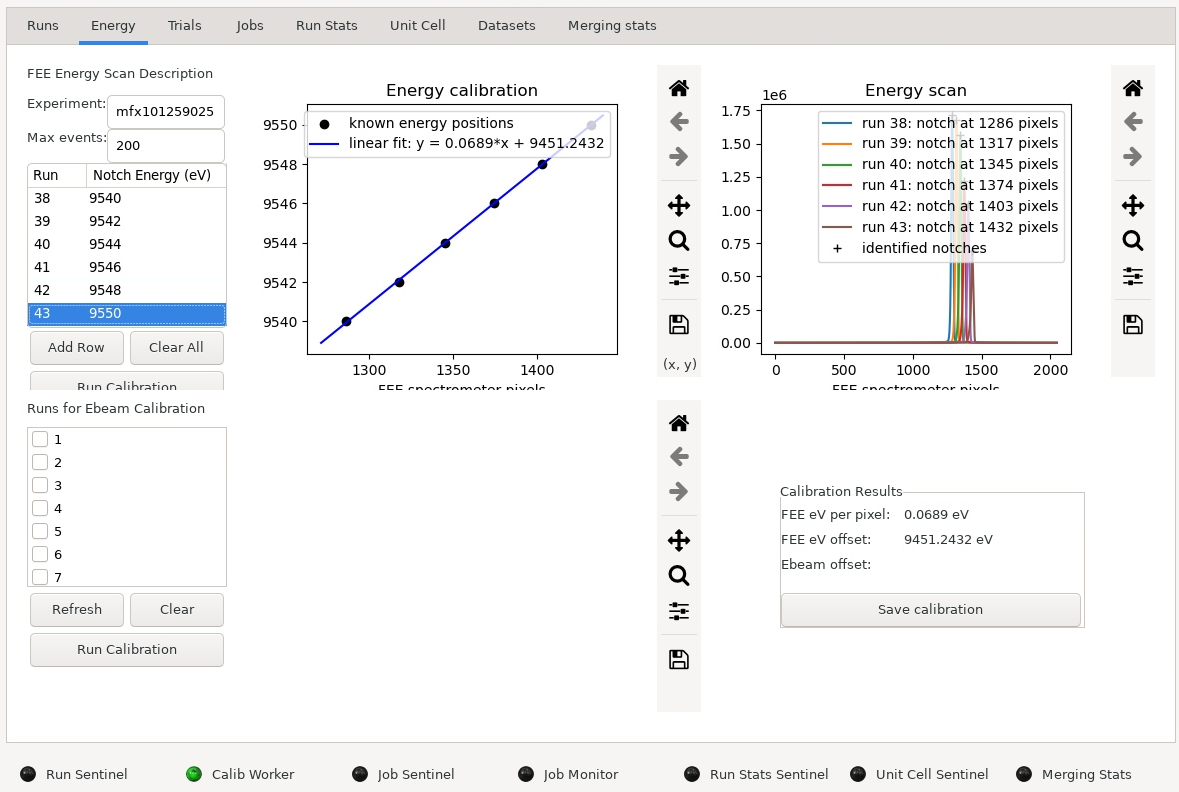Click the 9542 notch energy cell
Image resolution: width=1179 pixels, height=792 pixels.
pyautogui.click(x=156, y=221)
